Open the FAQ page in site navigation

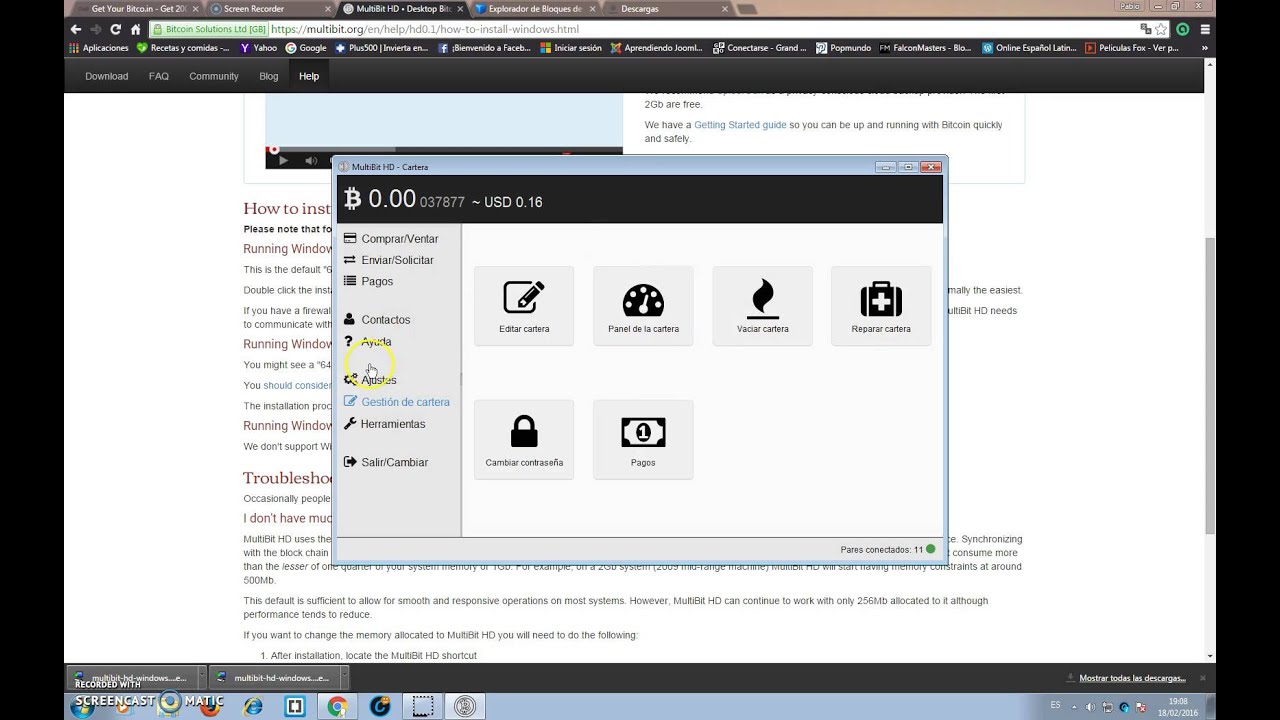(x=159, y=76)
